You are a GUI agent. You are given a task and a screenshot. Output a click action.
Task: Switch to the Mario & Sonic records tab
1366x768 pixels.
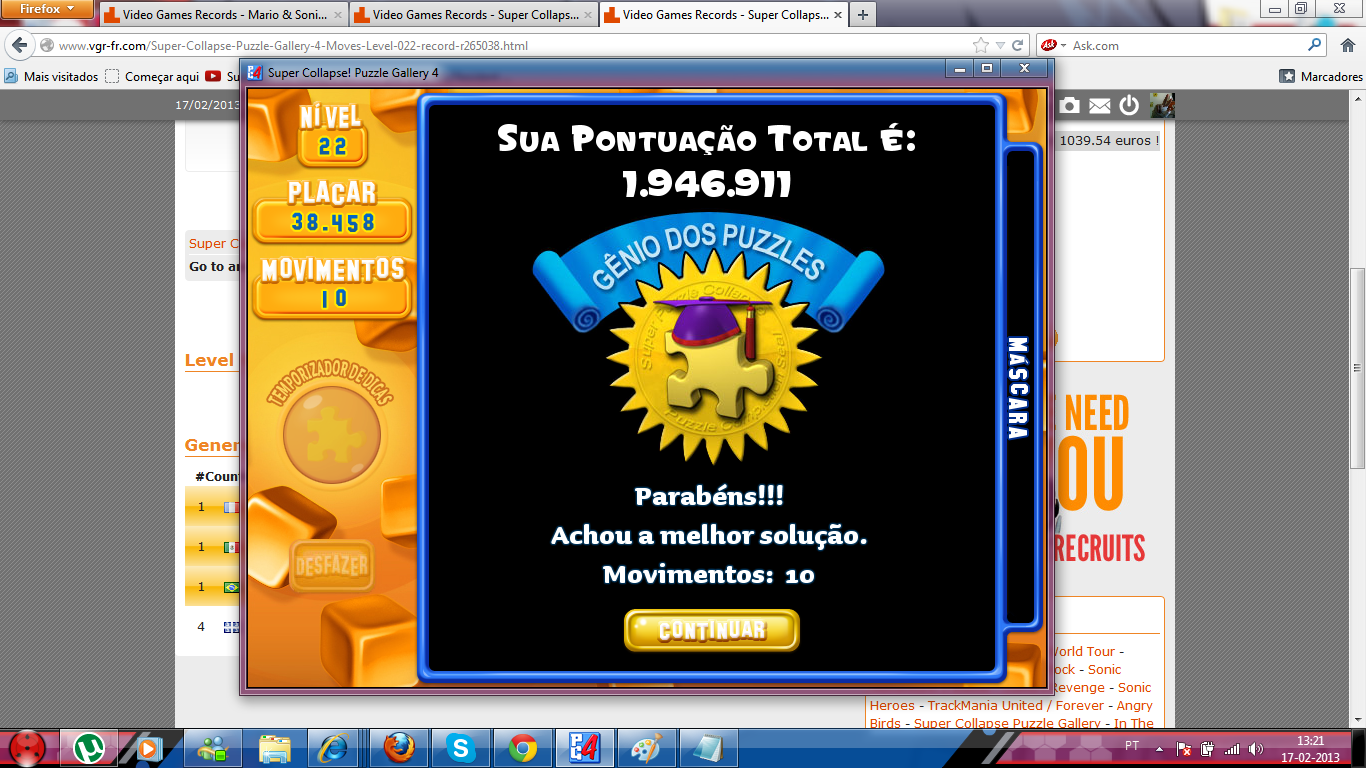tap(220, 15)
